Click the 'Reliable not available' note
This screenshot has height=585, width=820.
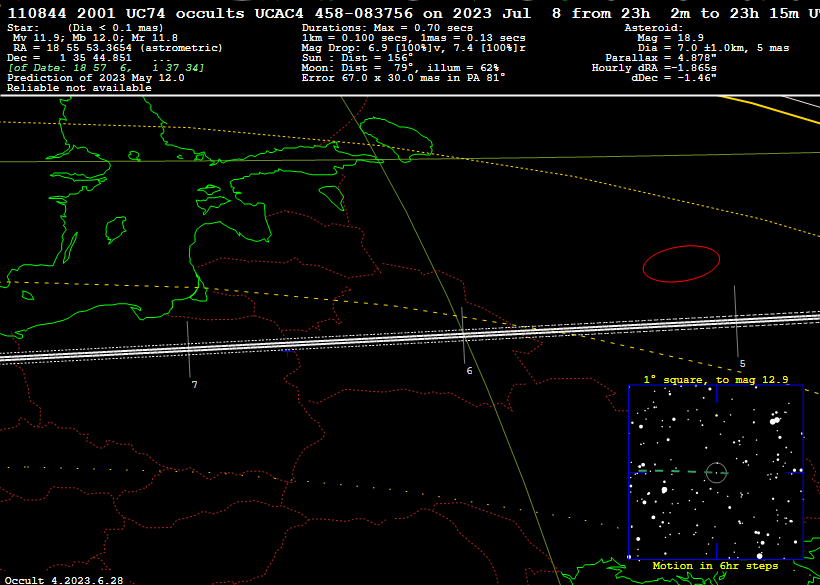pos(79,88)
